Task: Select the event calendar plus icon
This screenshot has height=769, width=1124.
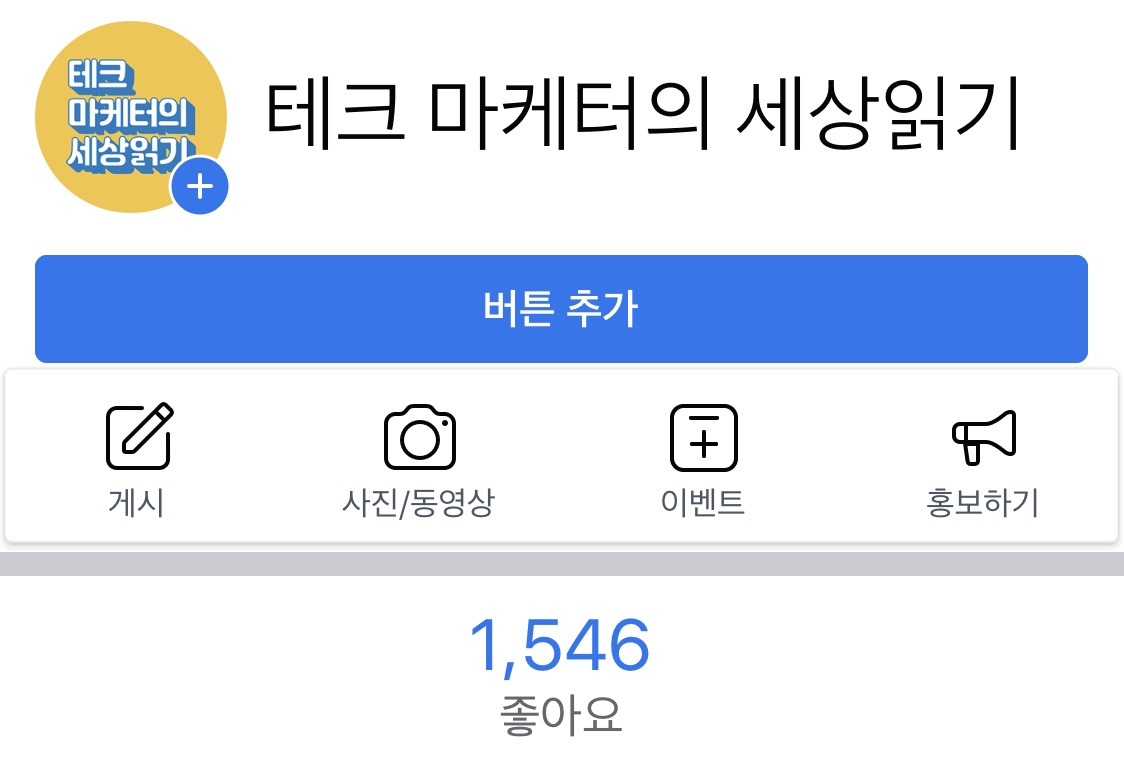Action: tap(703, 437)
